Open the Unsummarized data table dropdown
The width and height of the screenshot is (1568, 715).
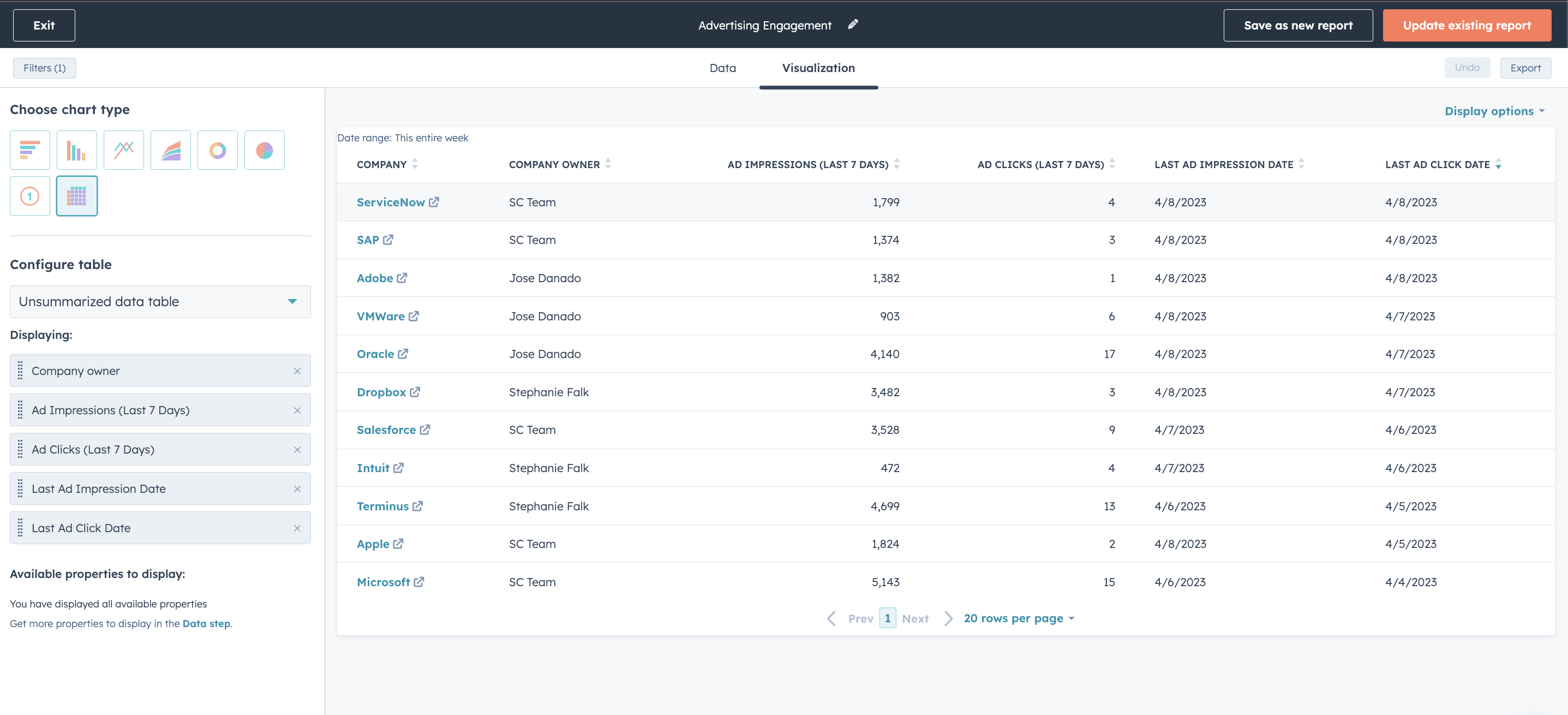(x=160, y=301)
